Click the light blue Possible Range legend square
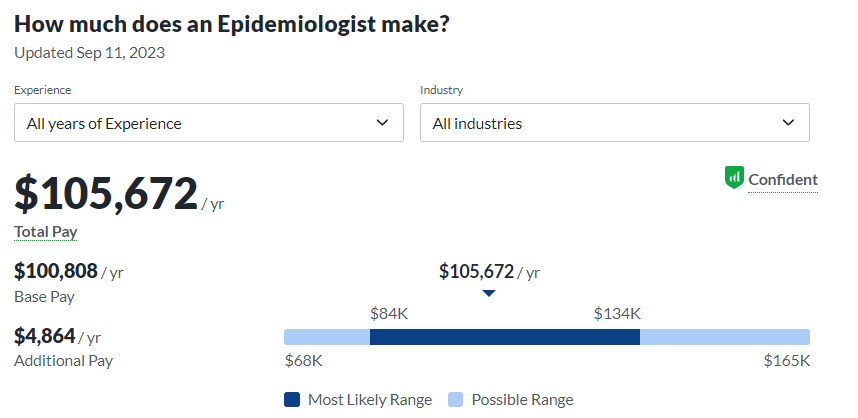The height and width of the screenshot is (418, 858). pos(455,400)
